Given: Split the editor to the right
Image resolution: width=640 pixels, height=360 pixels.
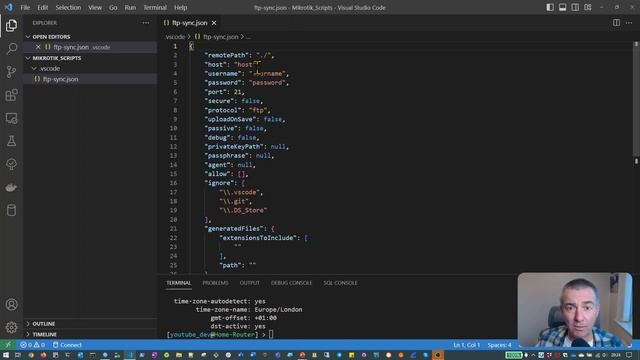Looking at the screenshot, I should (616, 23).
